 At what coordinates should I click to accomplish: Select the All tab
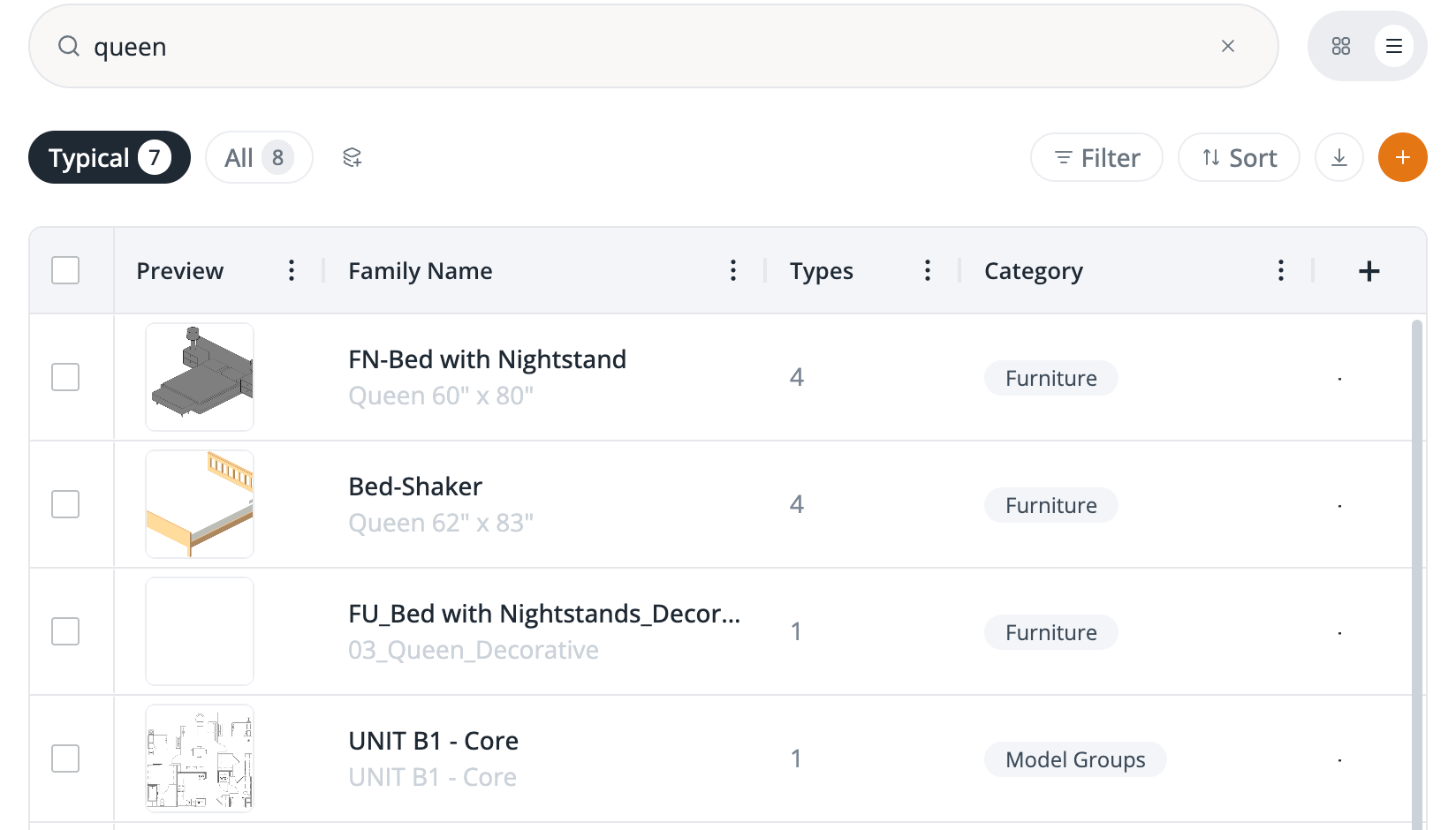pos(259,158)
